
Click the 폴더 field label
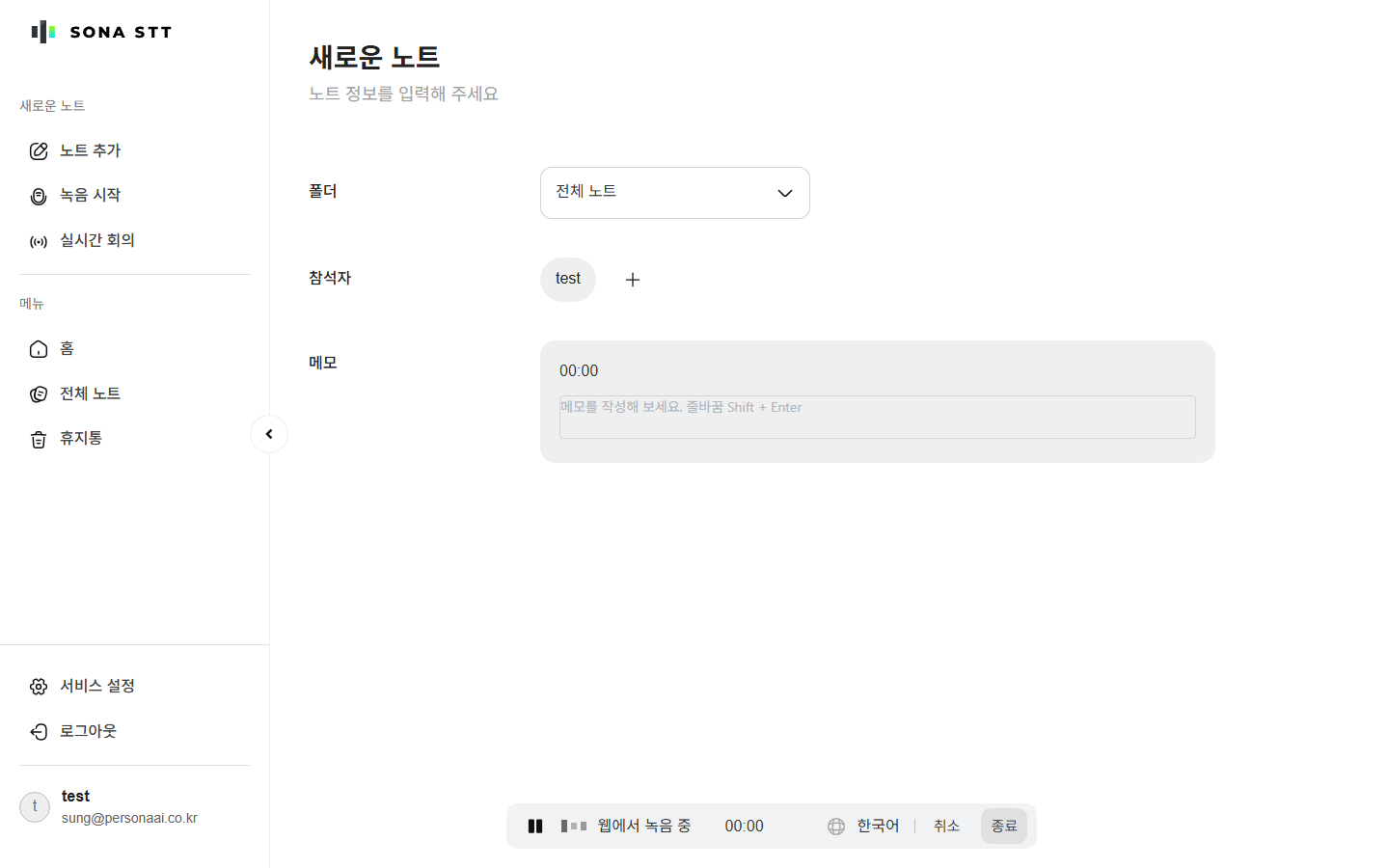(x=323, y=192)
